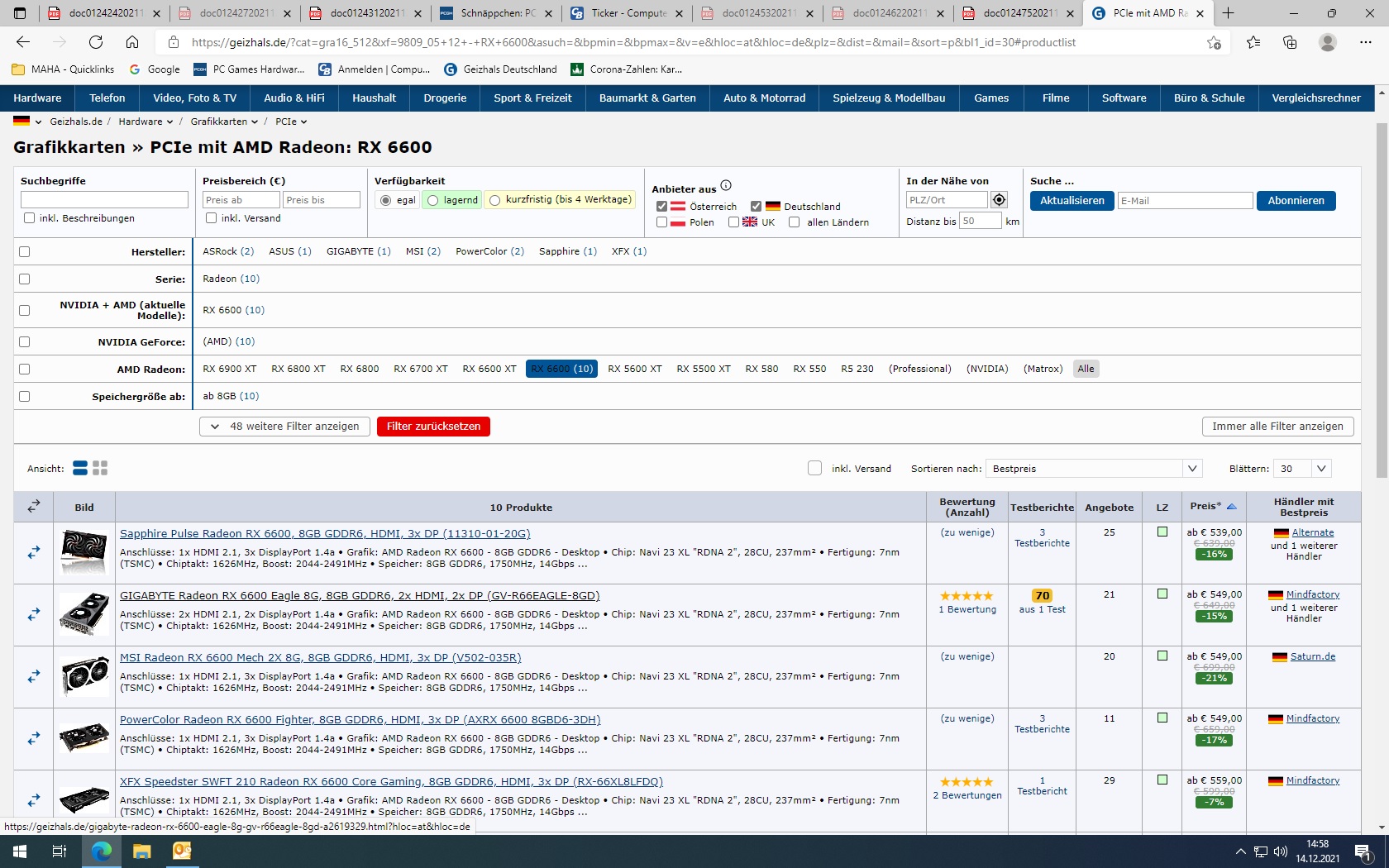The height and width of the screenshot is (868, 1389).
Task: Click Filter zurücksetzen red button
Action: 433,427
